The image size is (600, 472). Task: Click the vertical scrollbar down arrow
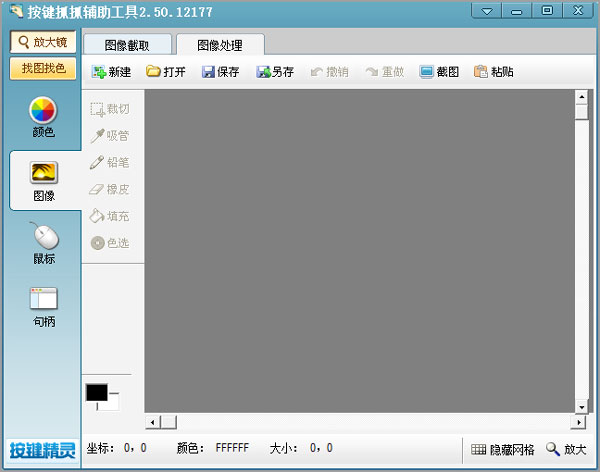[580, 406]
